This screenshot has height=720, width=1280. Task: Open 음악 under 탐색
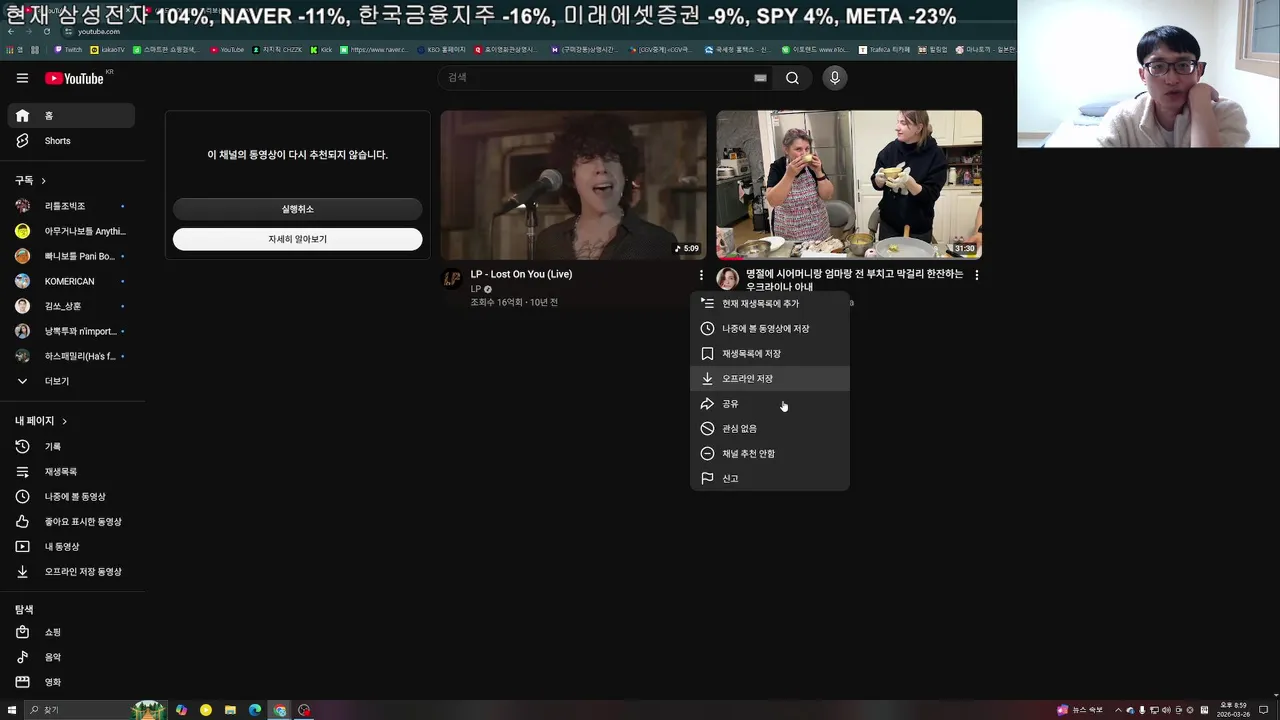tap(71, 657)
